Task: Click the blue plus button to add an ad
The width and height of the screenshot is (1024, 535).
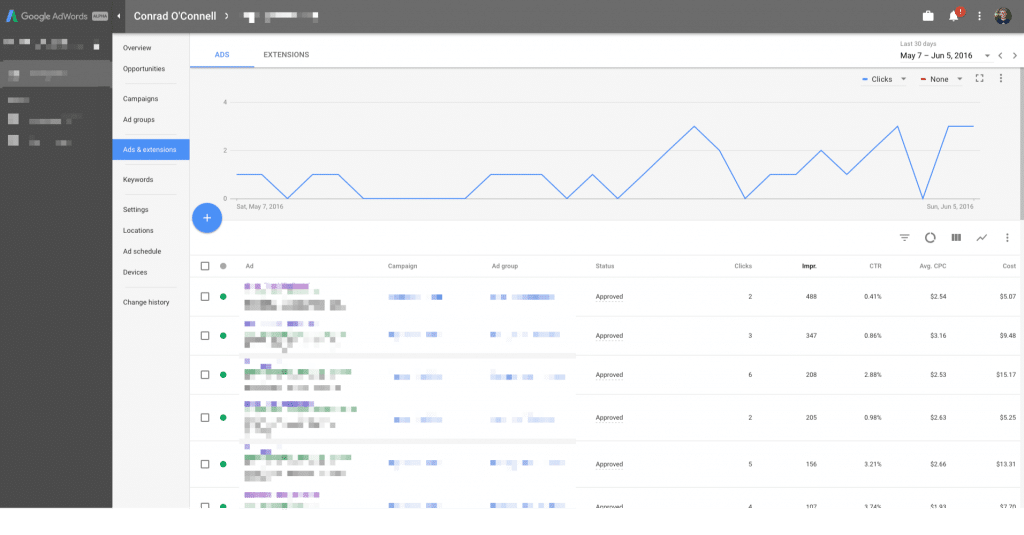Action: pos(207,218)
